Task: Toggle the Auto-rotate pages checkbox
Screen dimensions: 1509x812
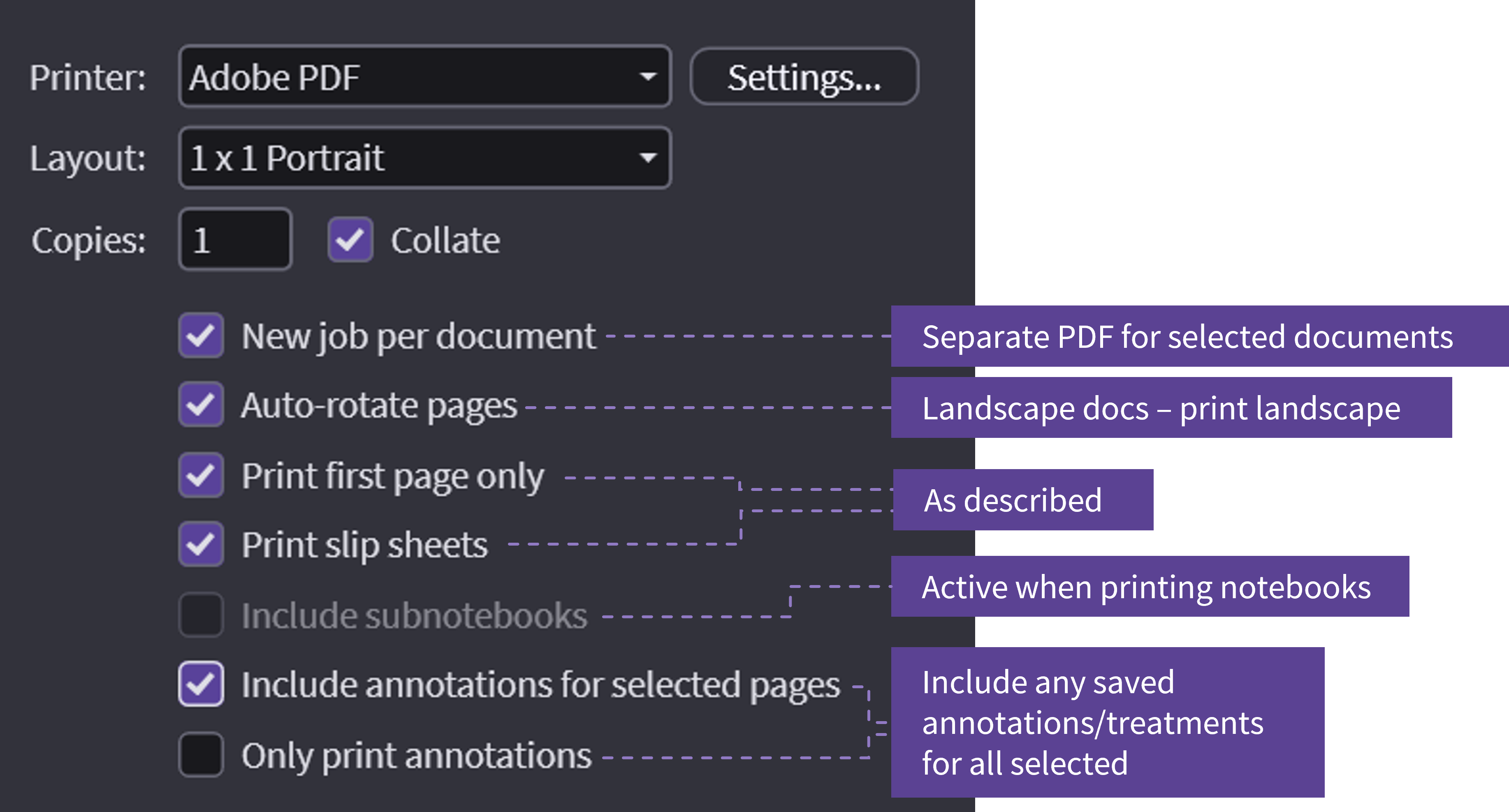Action: 201,405
